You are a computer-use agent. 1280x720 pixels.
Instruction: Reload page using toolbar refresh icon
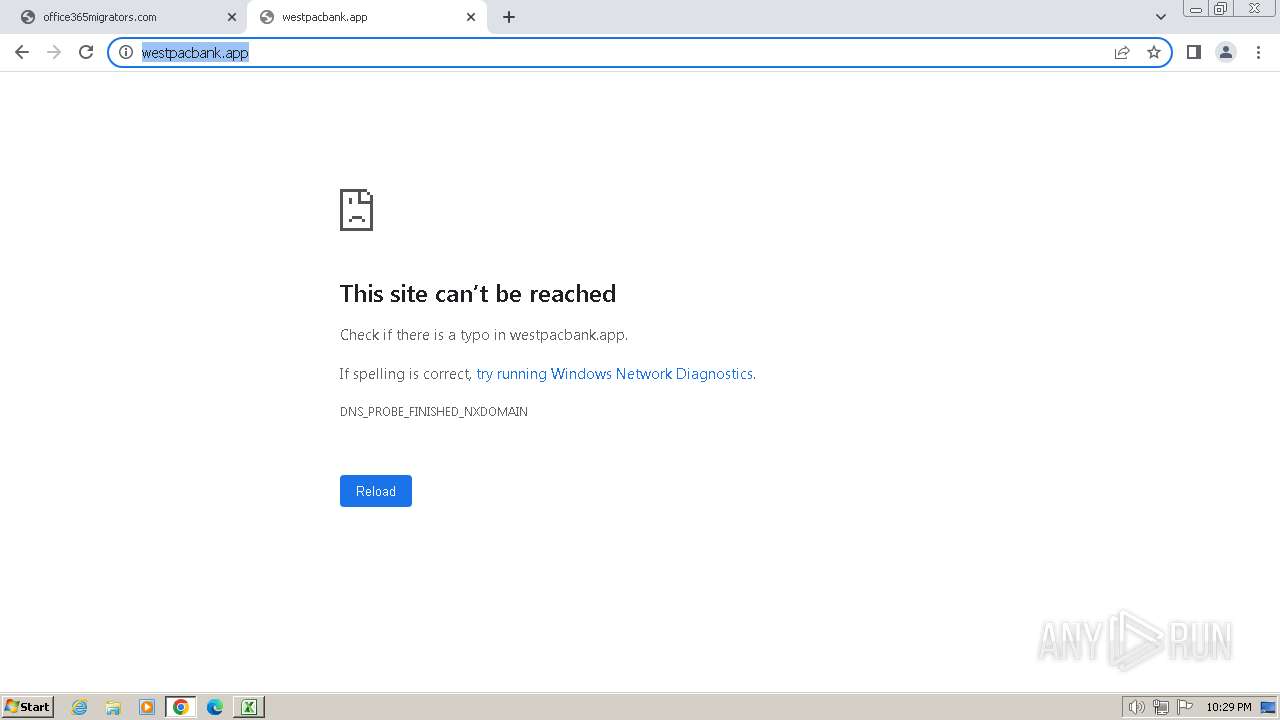86,52
